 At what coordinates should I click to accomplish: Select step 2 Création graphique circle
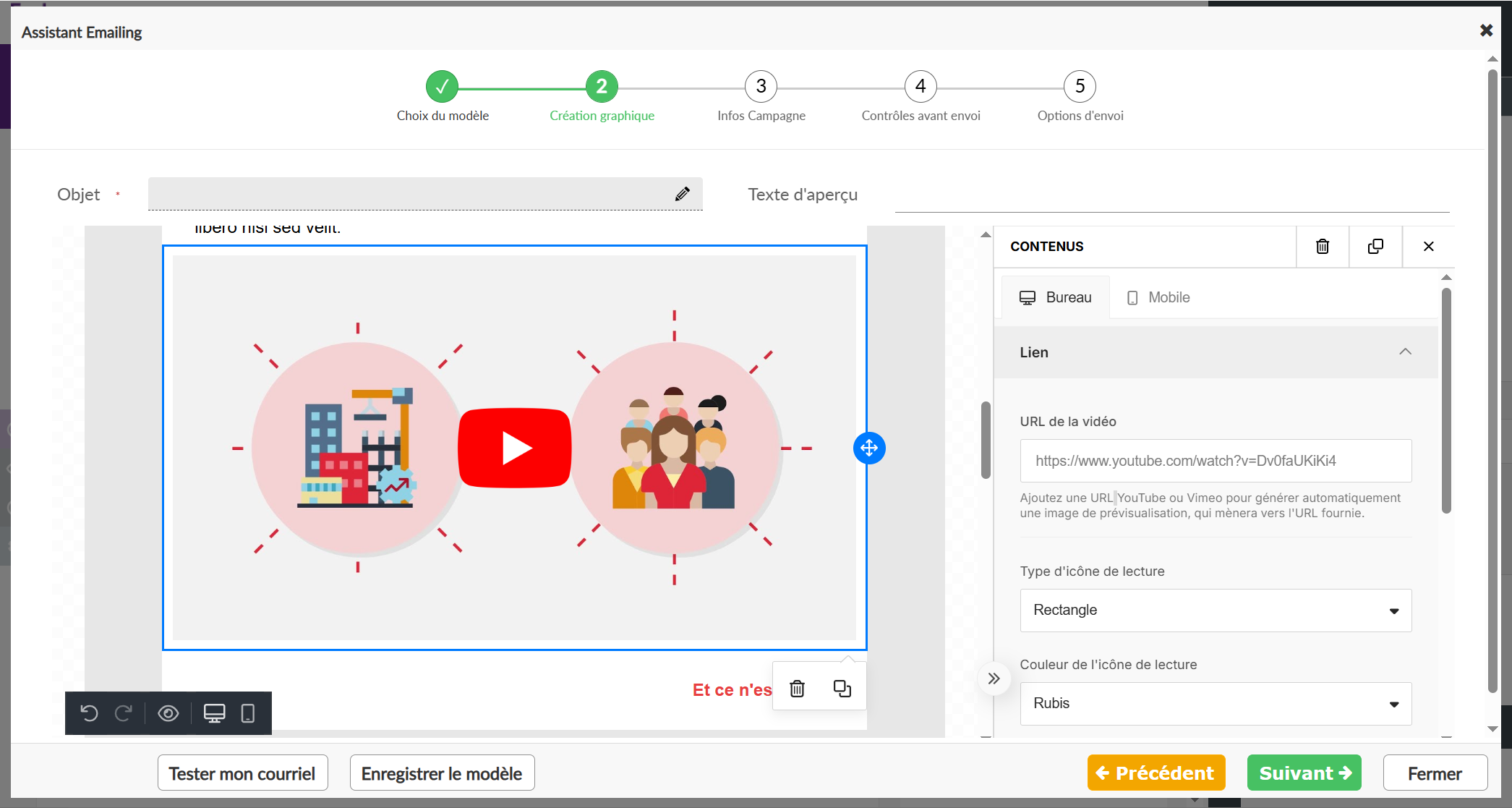click(602, 87)
